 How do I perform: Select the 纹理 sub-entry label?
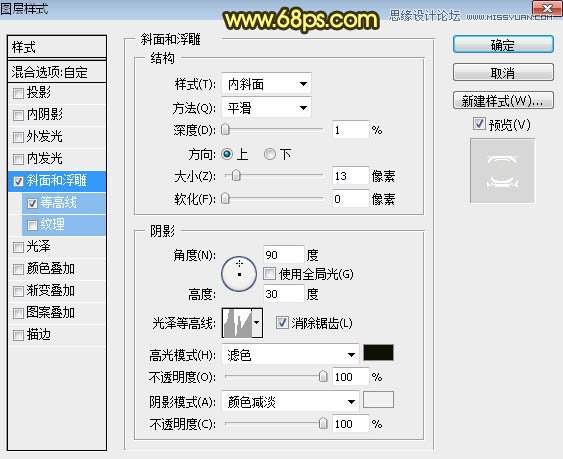point(52,225)
